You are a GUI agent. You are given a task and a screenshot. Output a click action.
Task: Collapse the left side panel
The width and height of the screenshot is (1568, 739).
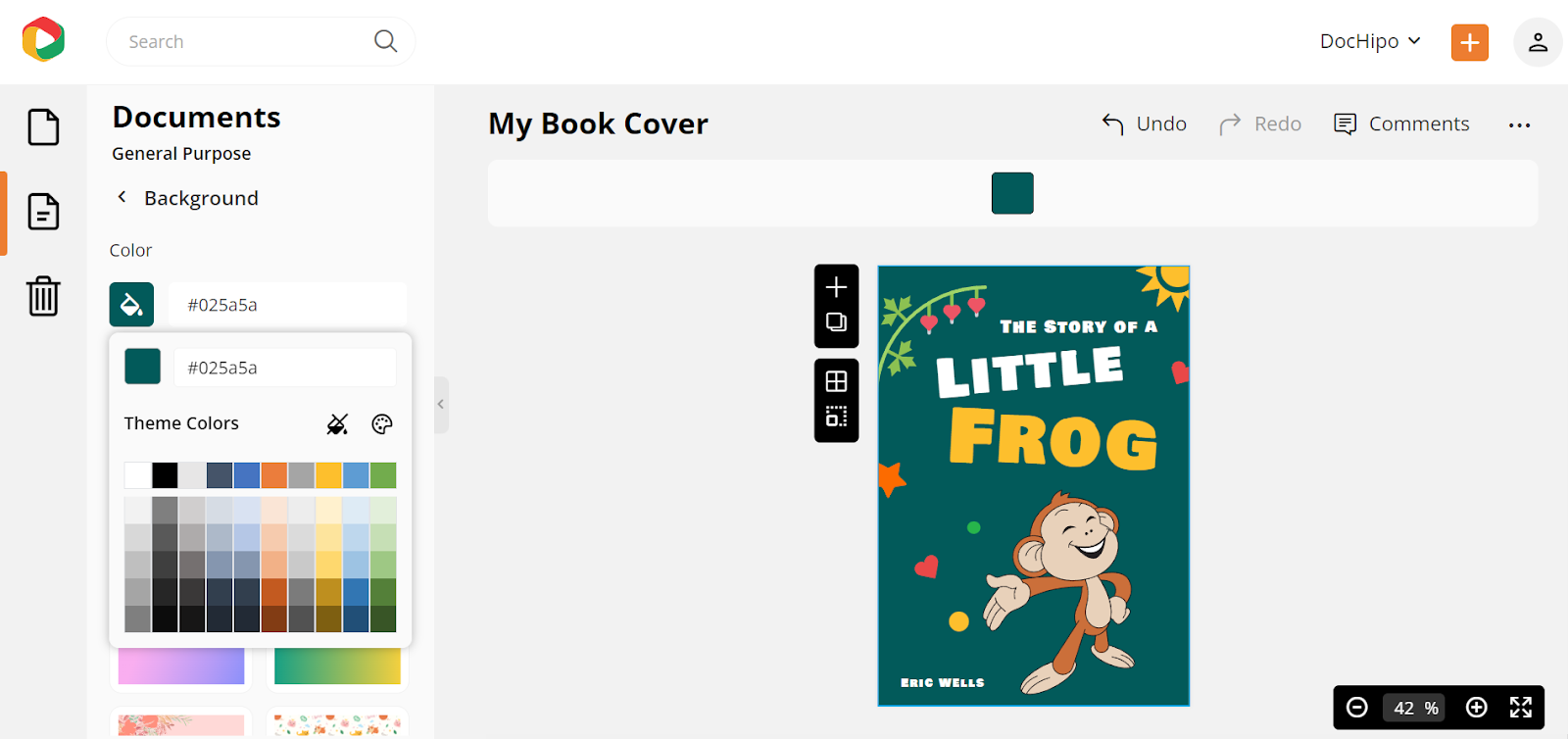(441, 404)
